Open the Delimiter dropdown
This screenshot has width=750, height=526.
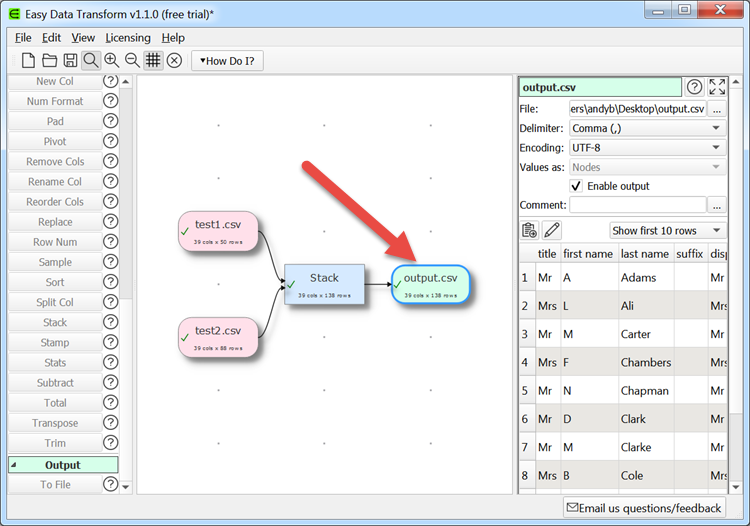coord(646,128)
